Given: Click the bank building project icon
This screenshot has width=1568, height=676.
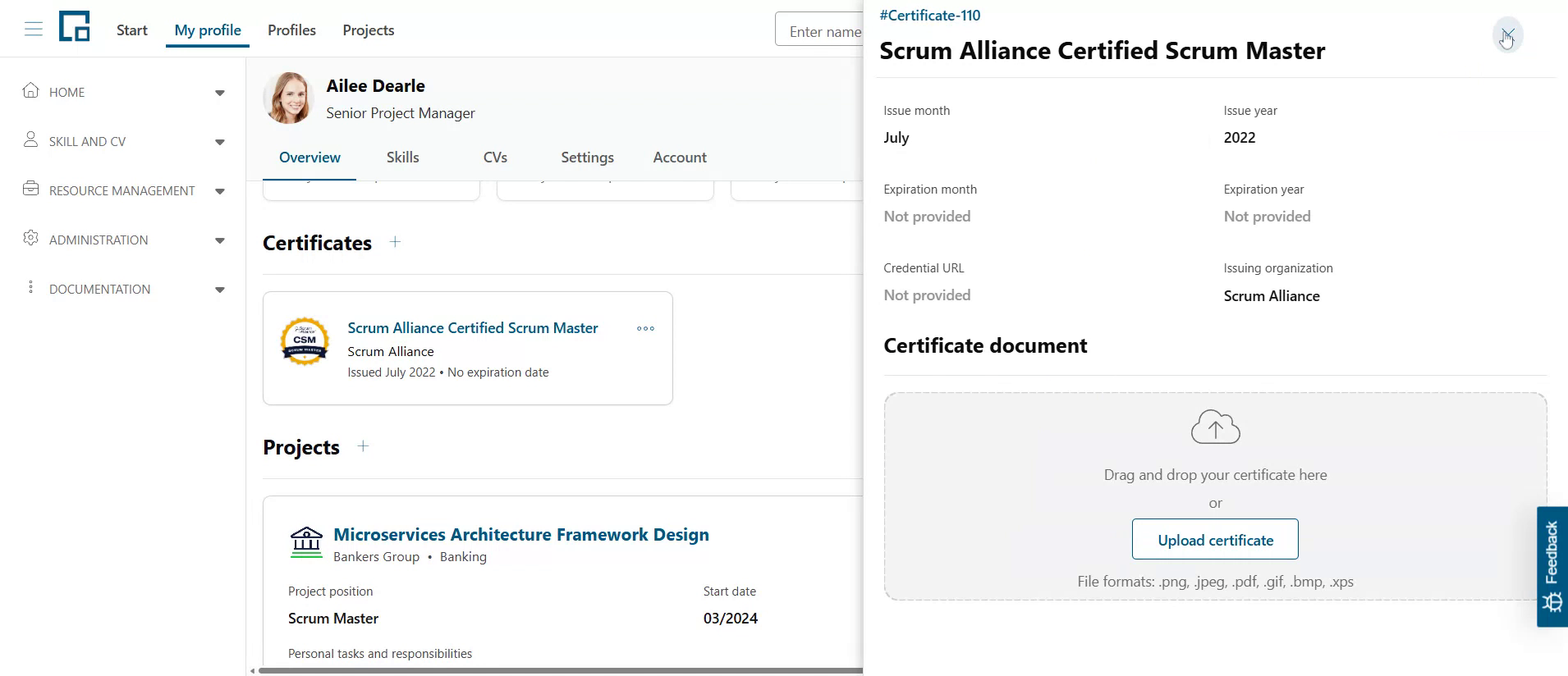Looking at the screenshot, I should [x=307, y=542].
